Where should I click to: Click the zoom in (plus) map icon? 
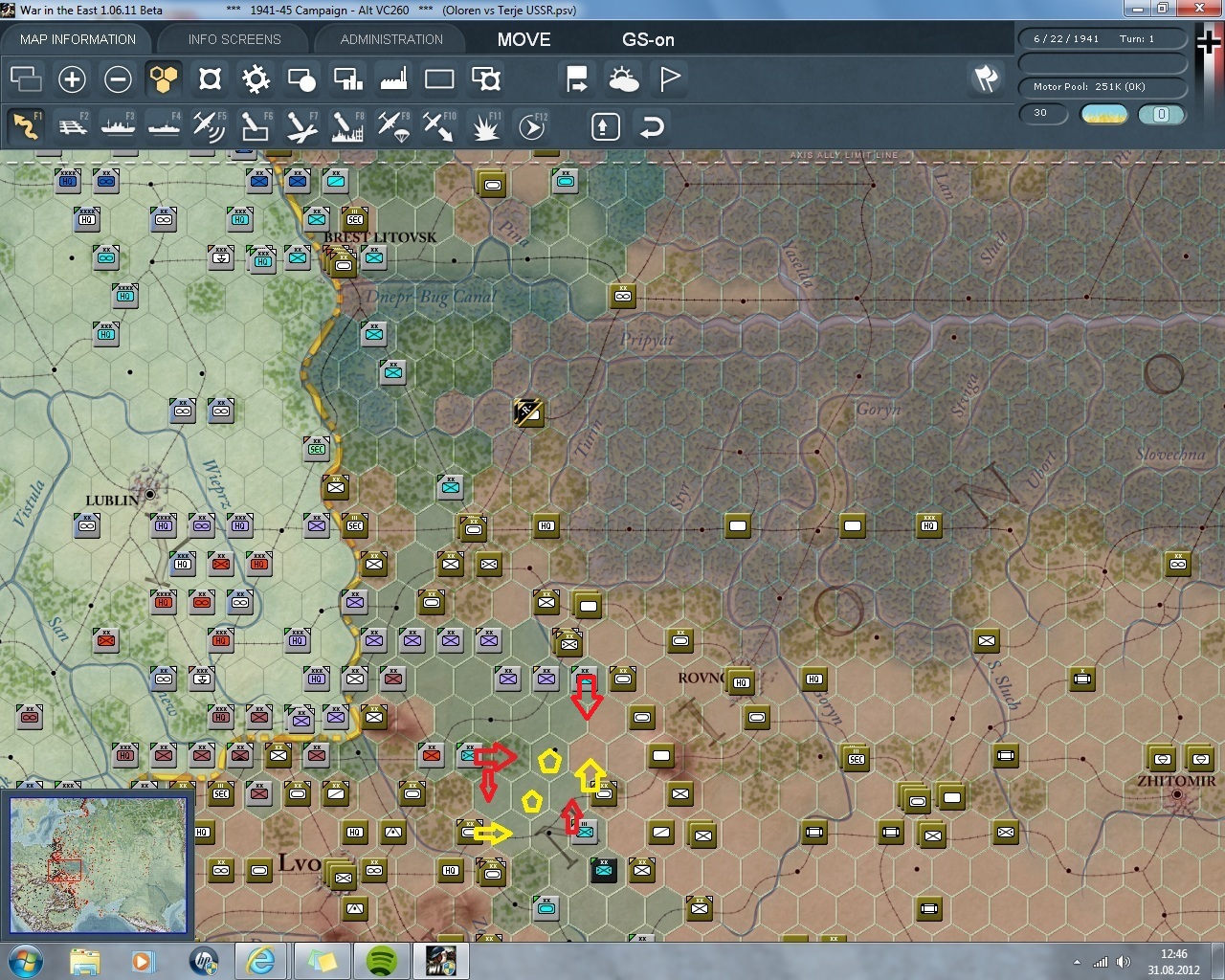[x=72, y=78]
